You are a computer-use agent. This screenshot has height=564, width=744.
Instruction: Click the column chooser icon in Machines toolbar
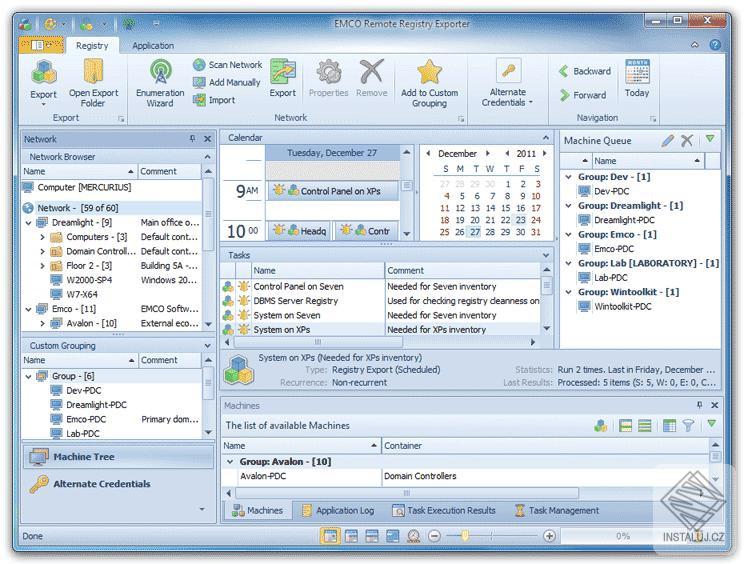(x=669, y=425)
